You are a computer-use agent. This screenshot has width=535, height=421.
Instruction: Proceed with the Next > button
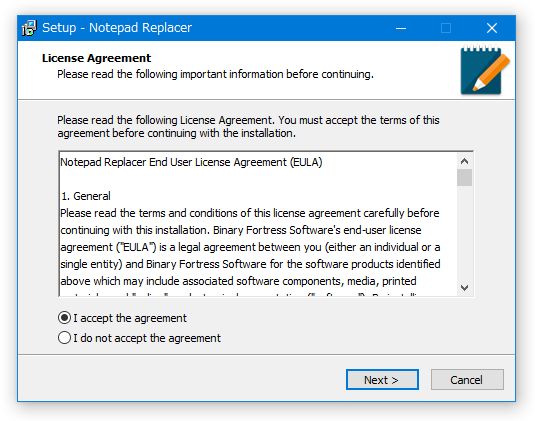tap(382, 379)
